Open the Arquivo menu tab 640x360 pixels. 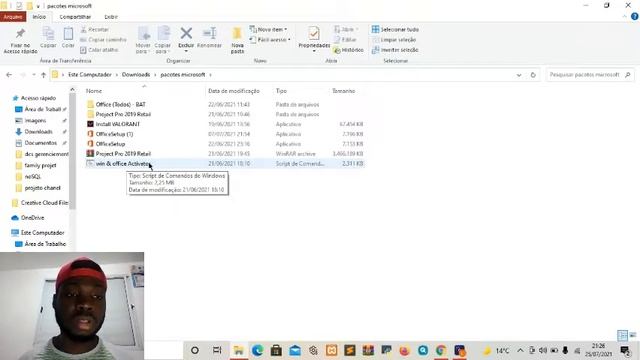point(13,17)
